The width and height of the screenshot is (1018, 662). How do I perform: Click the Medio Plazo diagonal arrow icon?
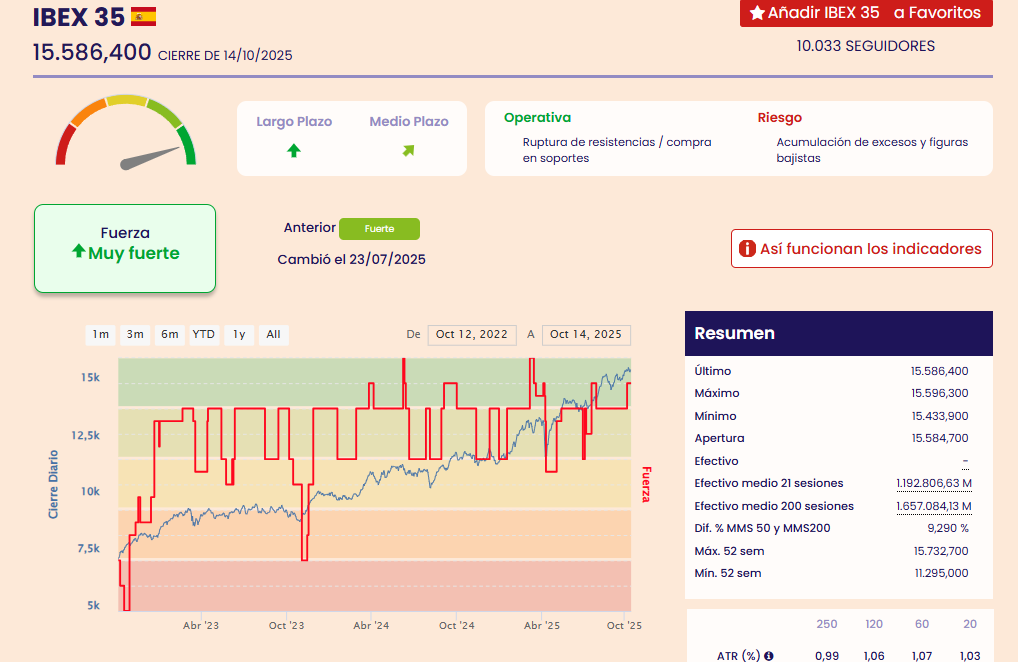click(408, 151)
